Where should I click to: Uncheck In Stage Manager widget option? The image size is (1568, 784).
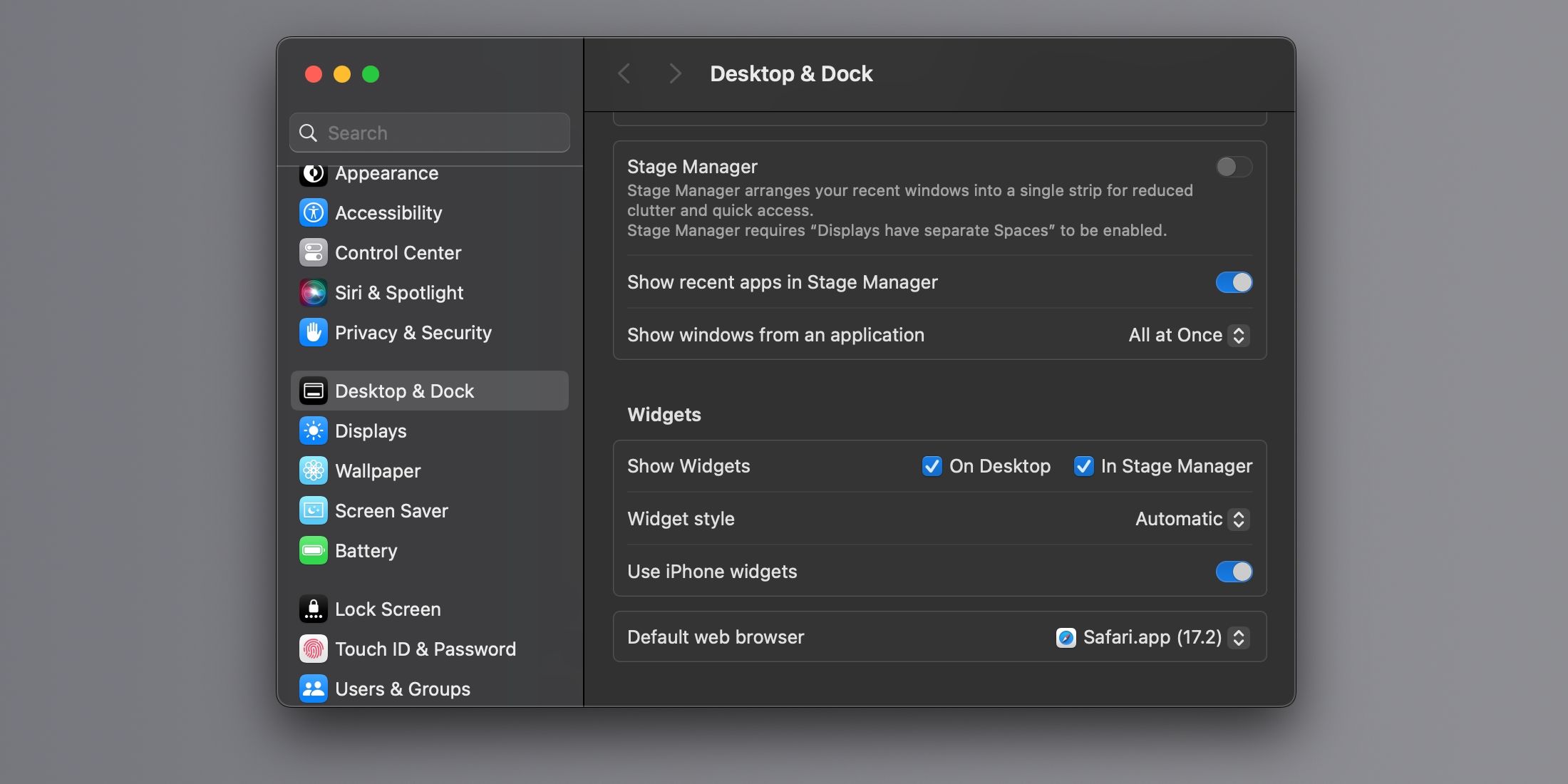click(x=1084, y=466)
